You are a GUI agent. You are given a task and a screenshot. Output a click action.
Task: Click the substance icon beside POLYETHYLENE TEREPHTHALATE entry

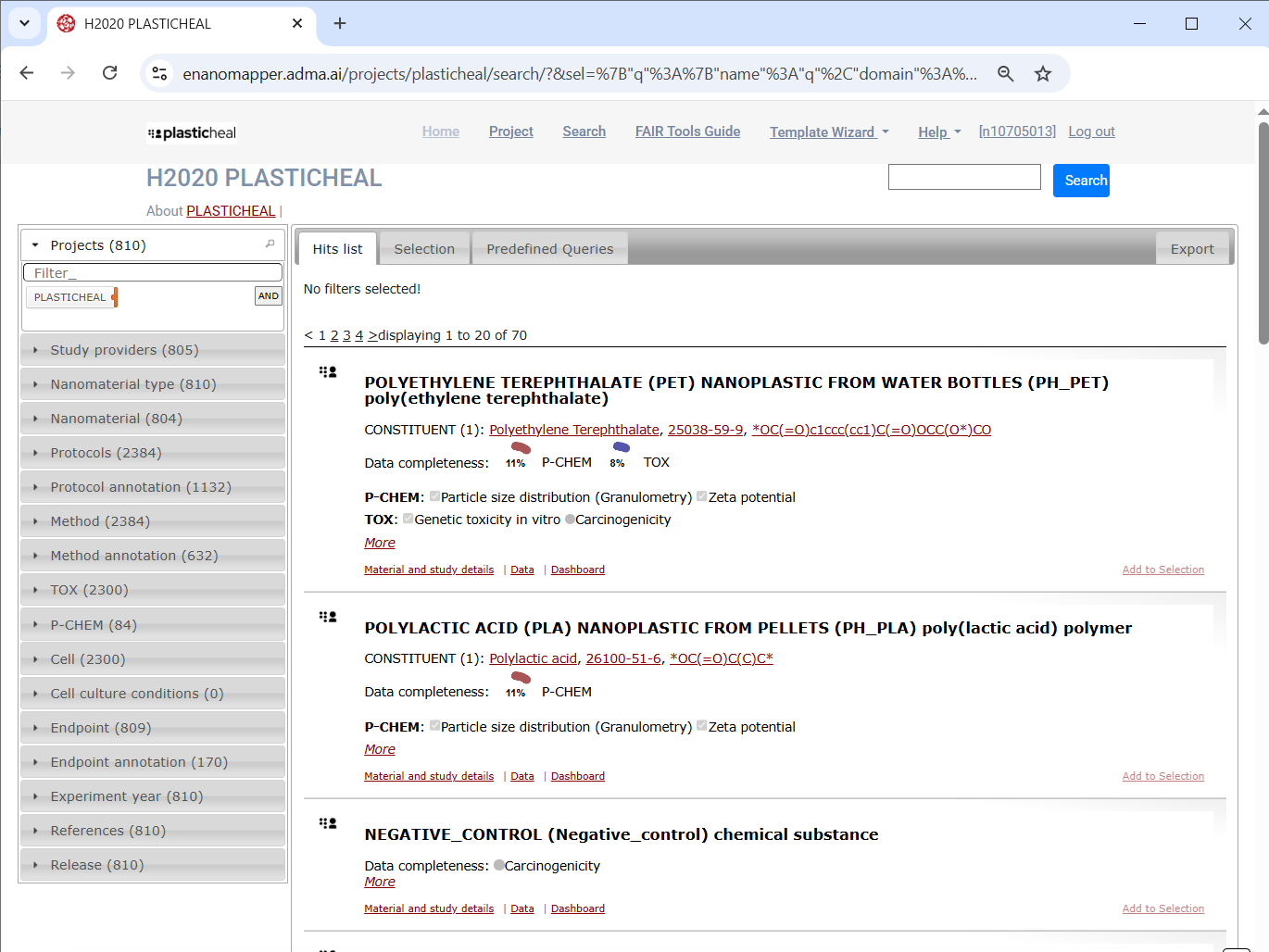328,372
